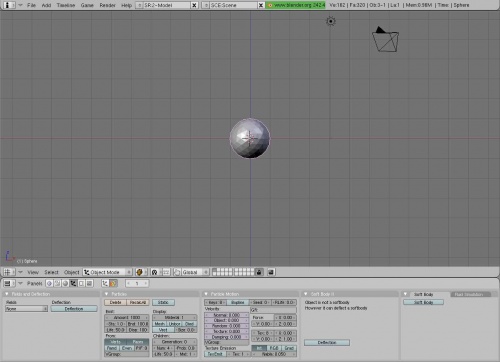This screenshot has width=500, height=362.
Task: Toggle the Even distribution button
Action: point(127,348)
